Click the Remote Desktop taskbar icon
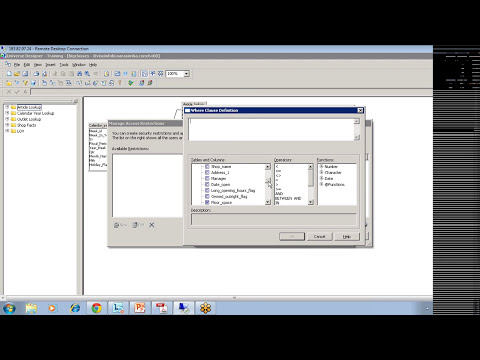The width and height of the screenshot is (480, 360). pyautogui.click(x=184, y=308)
